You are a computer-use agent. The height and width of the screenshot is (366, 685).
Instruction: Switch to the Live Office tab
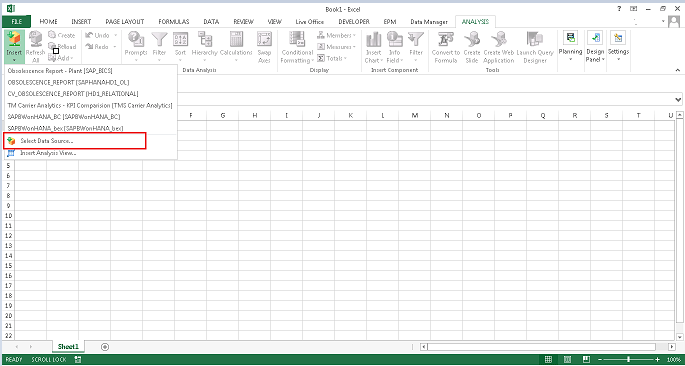click(x=310, y=21)
